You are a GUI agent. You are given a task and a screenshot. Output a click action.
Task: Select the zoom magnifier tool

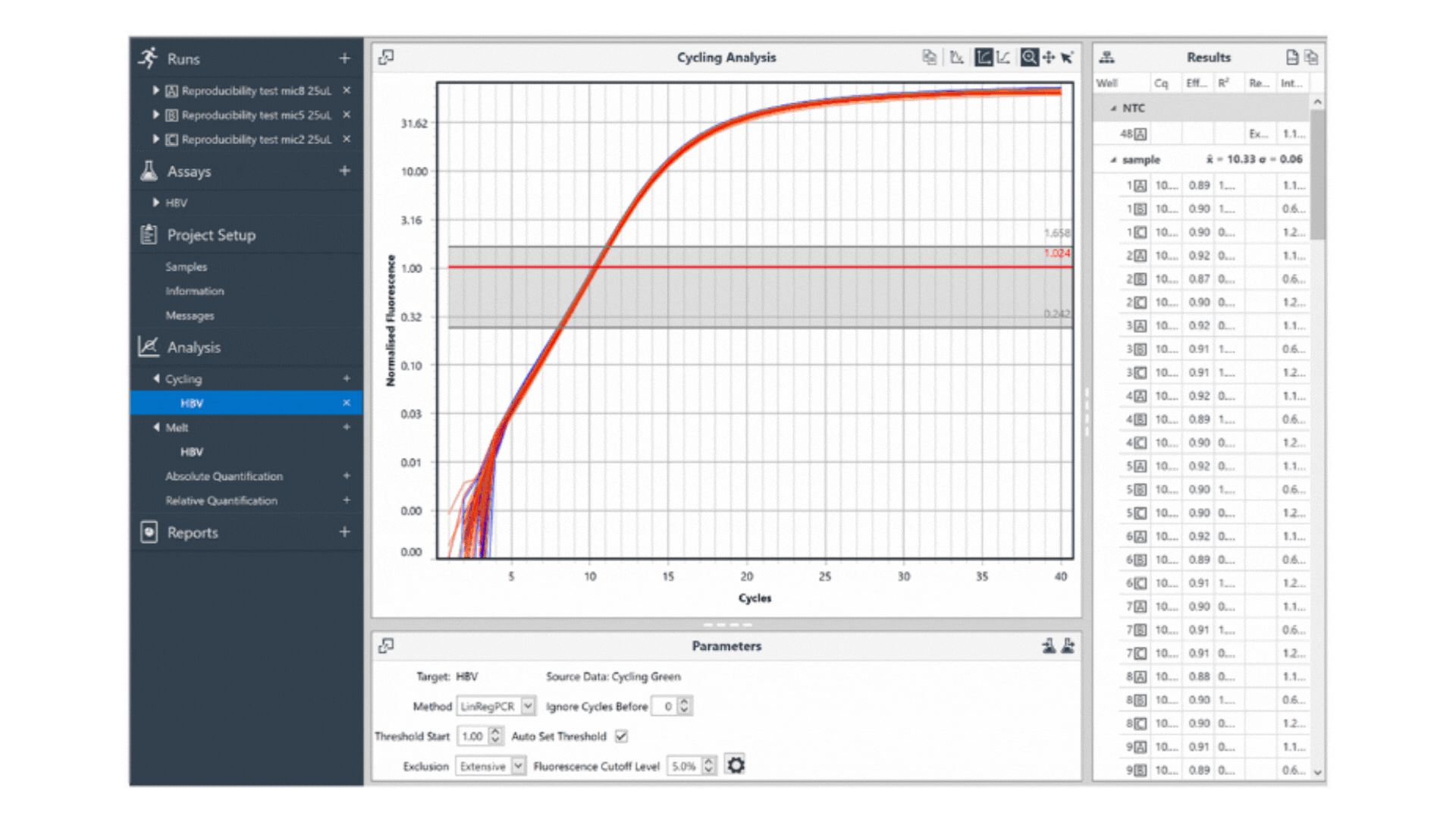(x=1029, y=57)
